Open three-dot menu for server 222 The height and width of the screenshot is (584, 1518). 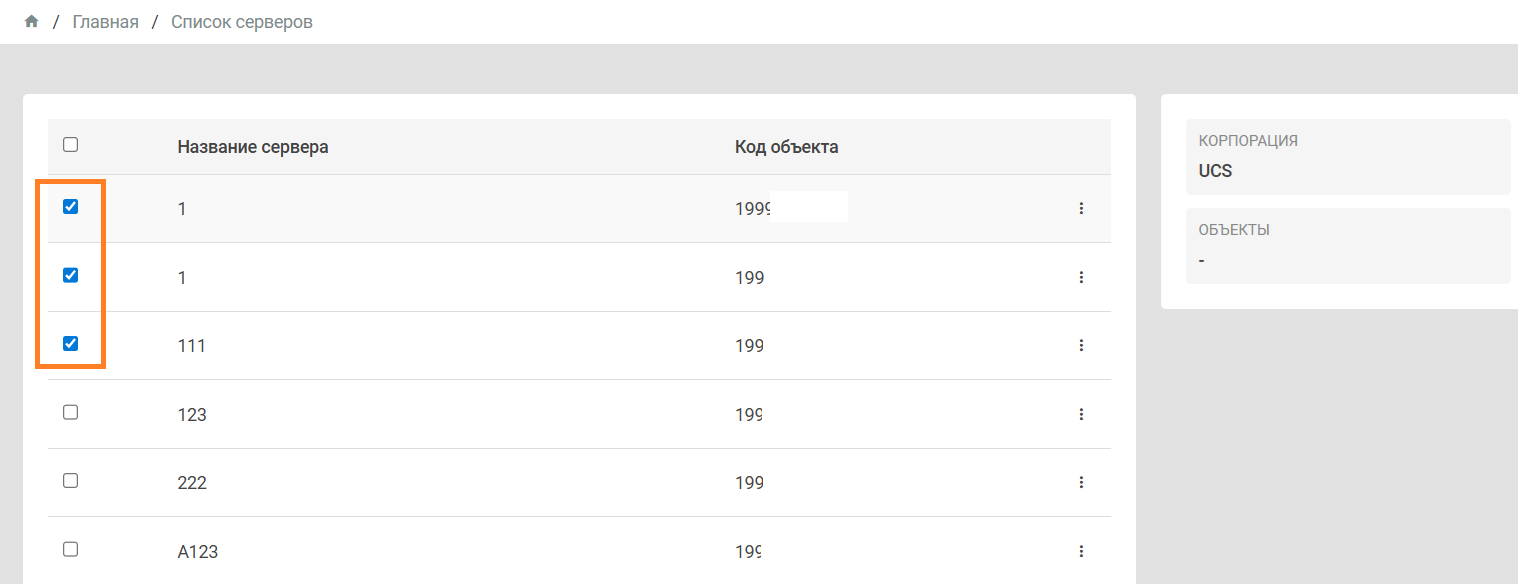(x=1081, y=482)
